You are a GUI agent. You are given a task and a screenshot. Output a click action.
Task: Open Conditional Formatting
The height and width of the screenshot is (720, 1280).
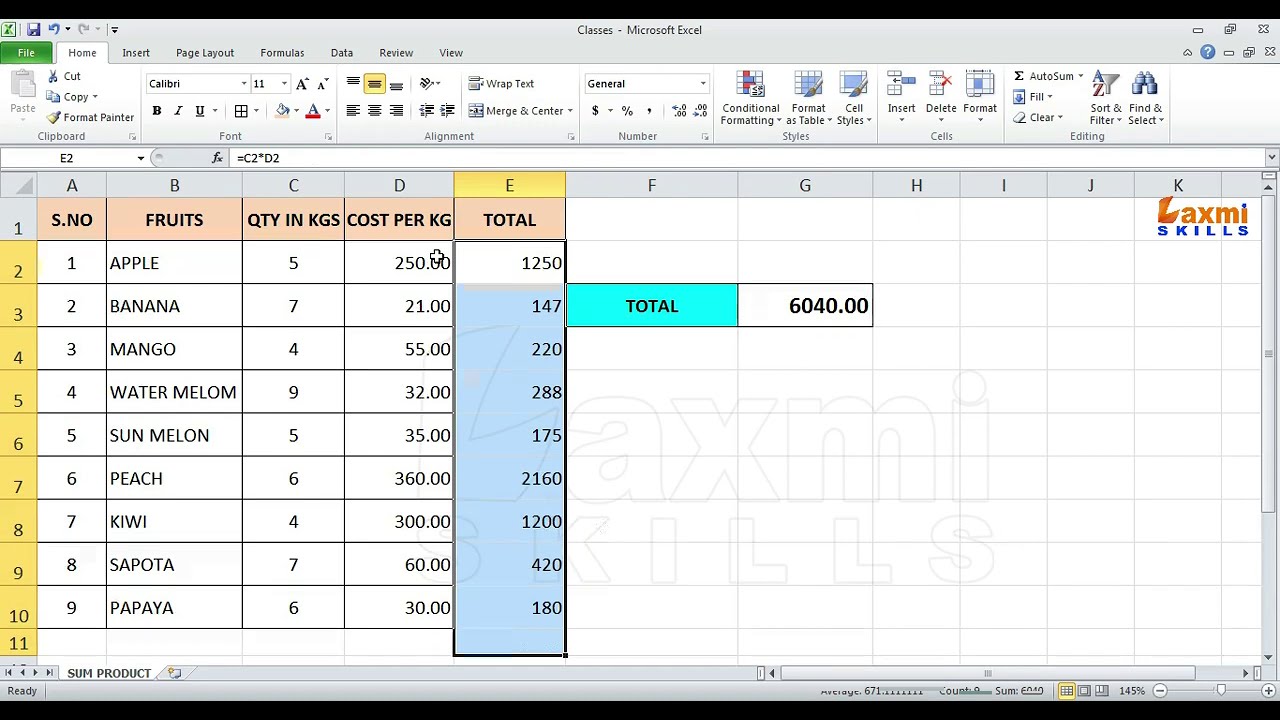(x=751, y=98)
